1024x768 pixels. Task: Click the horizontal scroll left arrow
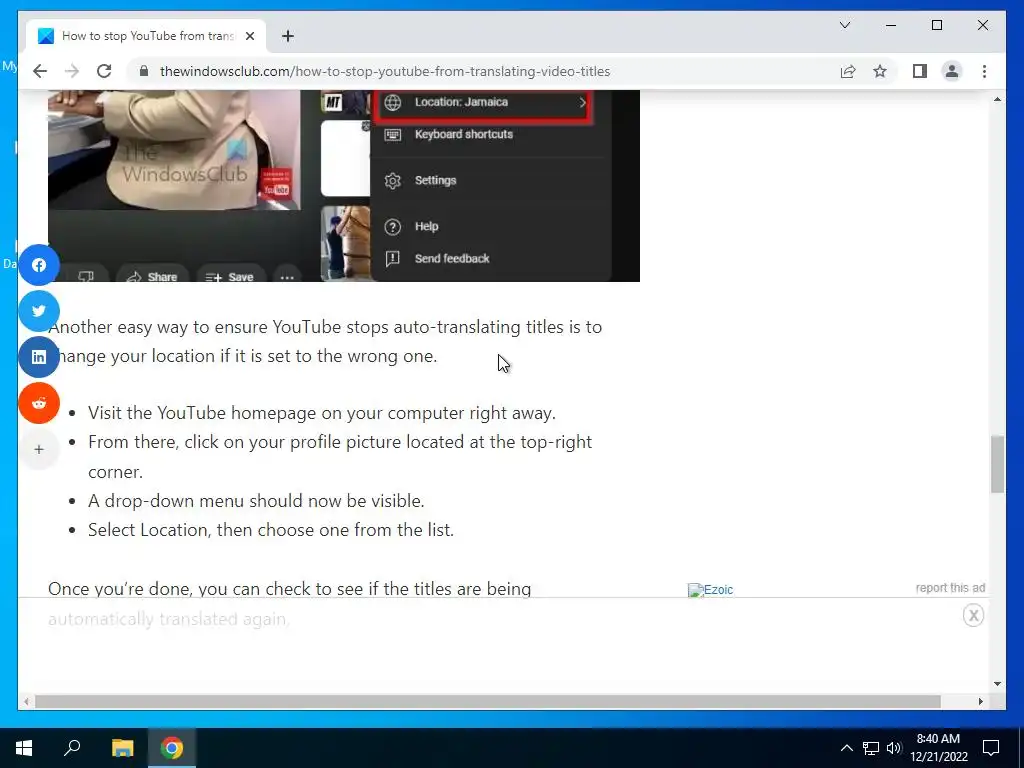26,701
